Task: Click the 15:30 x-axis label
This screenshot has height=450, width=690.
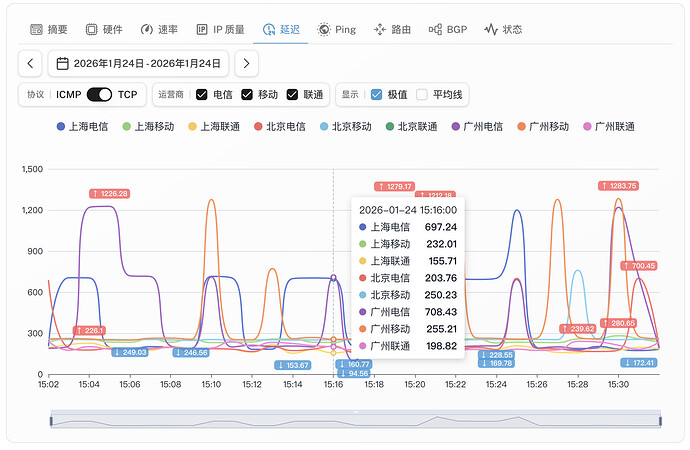Action: 618,384
